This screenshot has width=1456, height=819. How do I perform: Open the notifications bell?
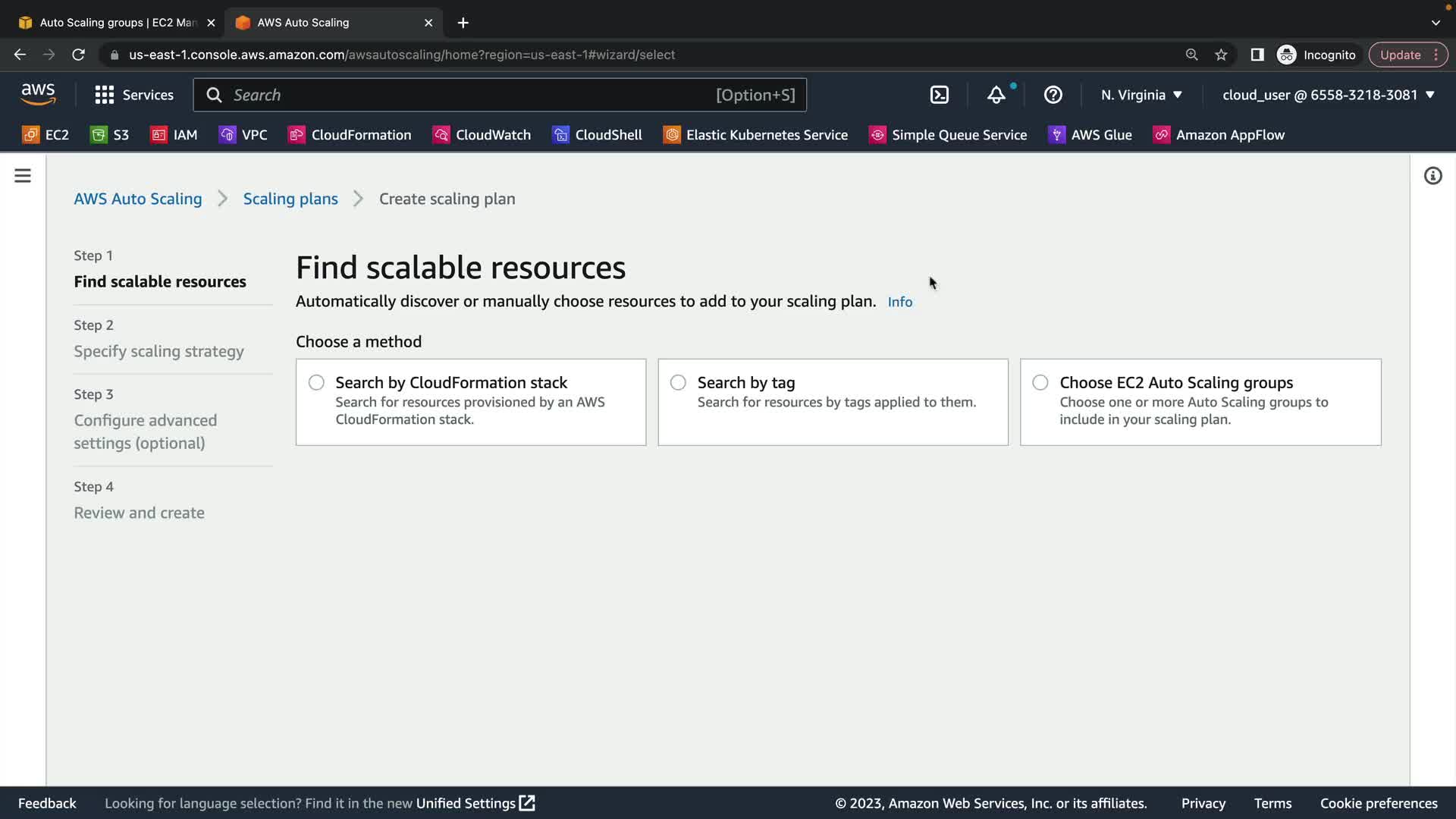pos(996,95)
